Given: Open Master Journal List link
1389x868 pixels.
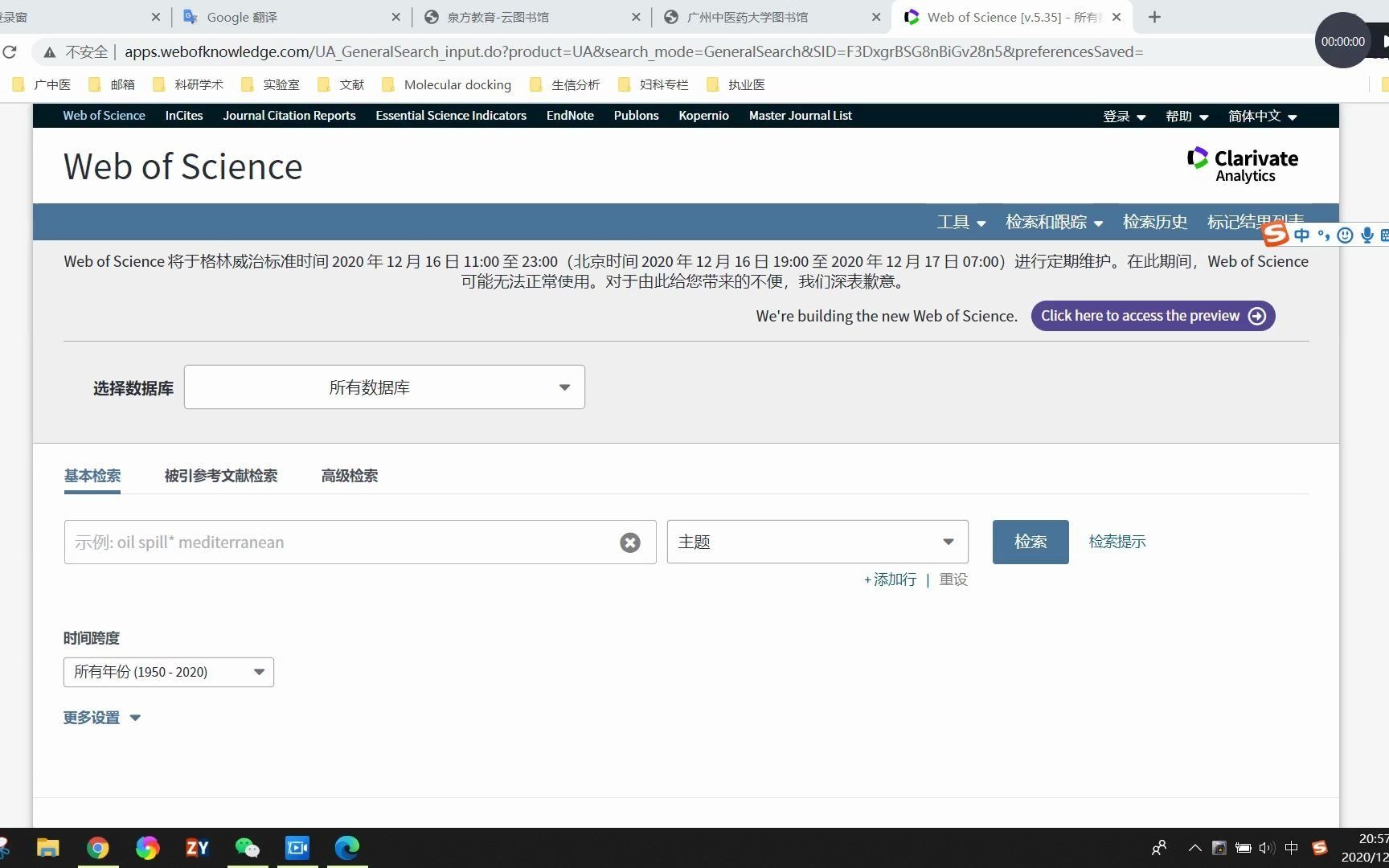Looking at the screenshot, I should click(x=801, y=116).
